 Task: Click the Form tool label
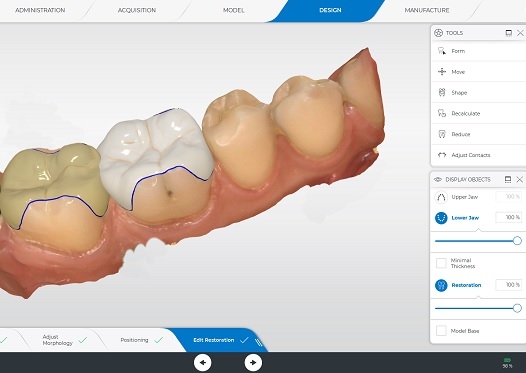(458, 51)
